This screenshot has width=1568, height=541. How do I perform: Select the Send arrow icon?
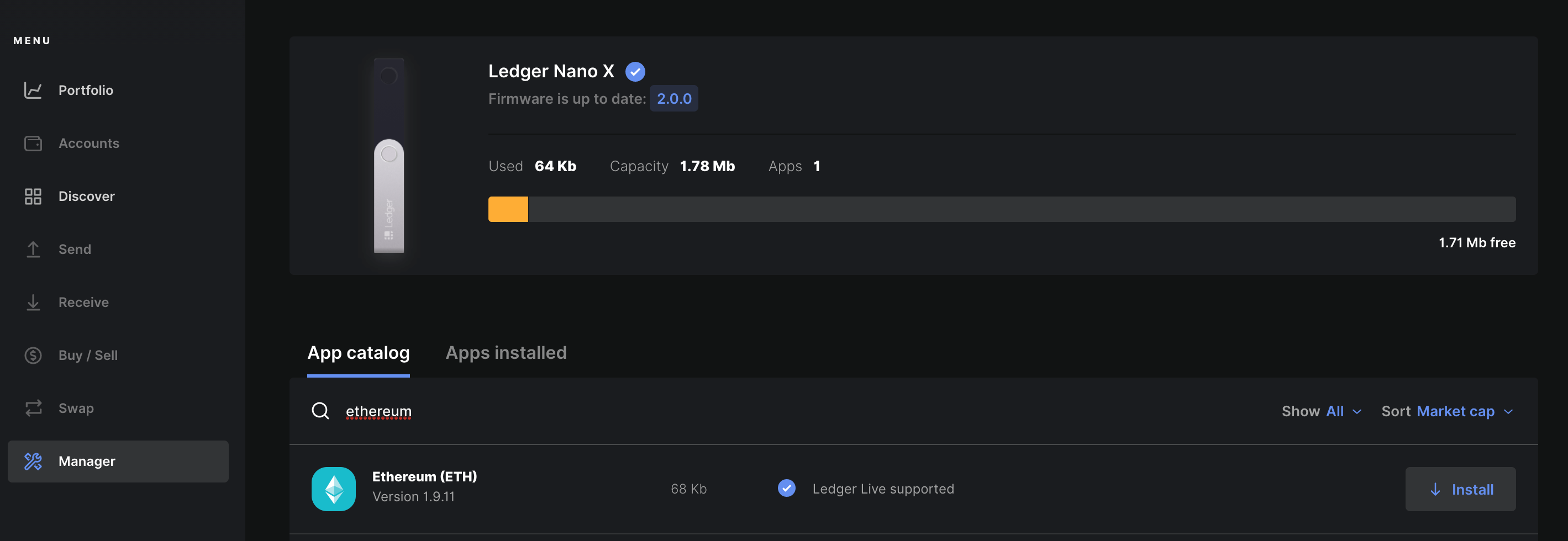pyautogui.click(x=33, y=249)
